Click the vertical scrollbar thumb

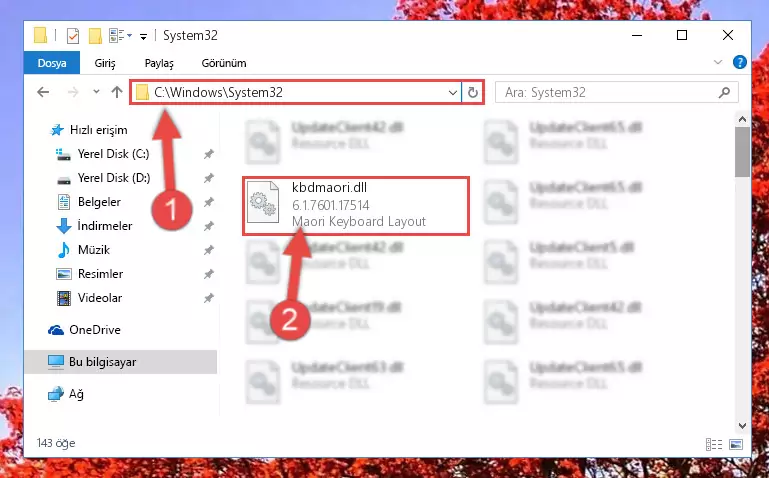pos(742,151)
